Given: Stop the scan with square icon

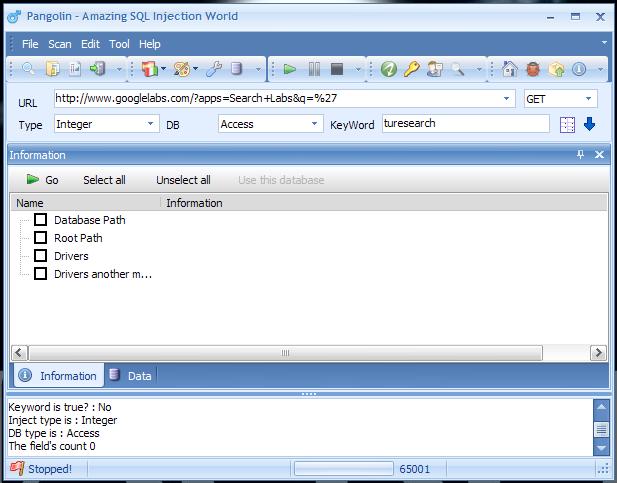Looking at the screenshot, I should coord(337,69).
